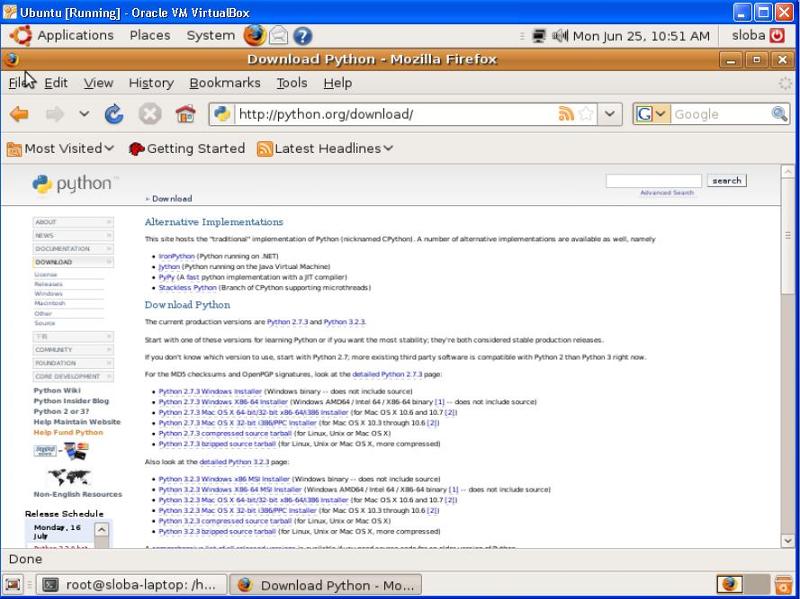Viewport: 800px width, 599px height.
Task: Open the Help menu in Firefox
Action: coord(338,83)
